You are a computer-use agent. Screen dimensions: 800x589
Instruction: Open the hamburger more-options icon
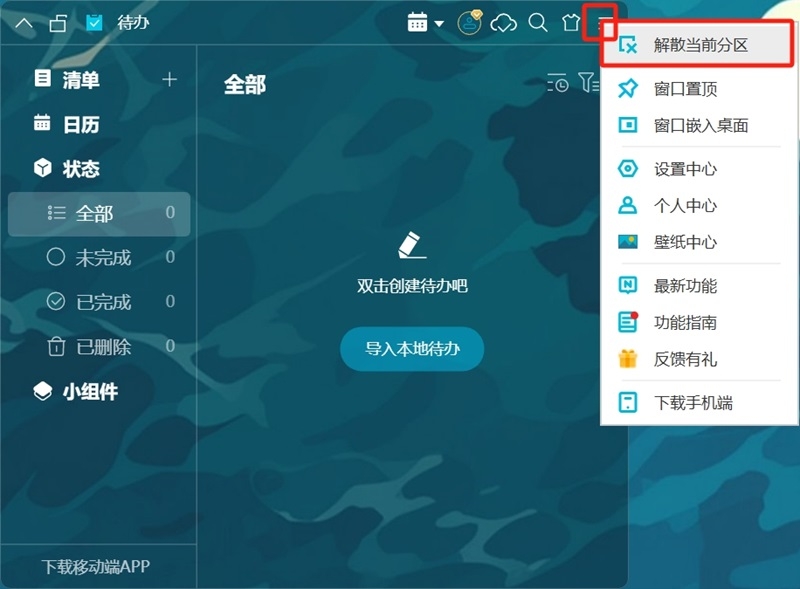[x=598, y=23]
